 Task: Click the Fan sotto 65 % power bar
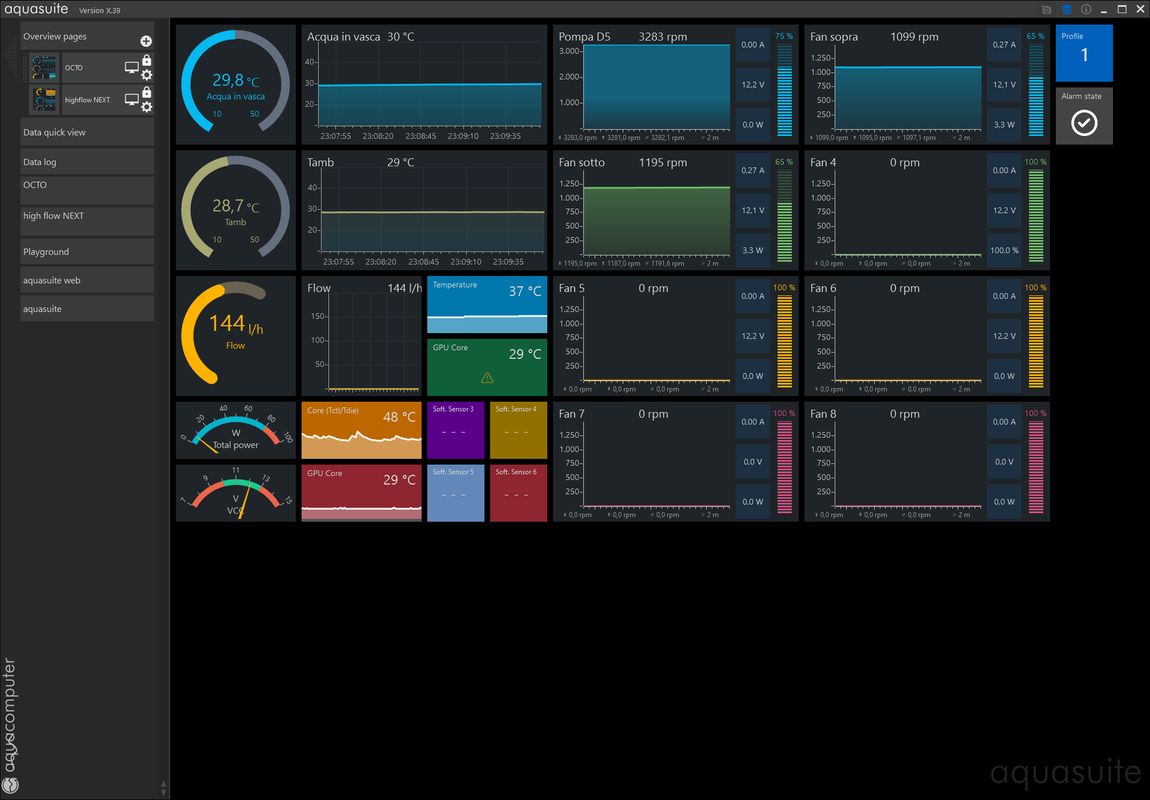[784, 216]
